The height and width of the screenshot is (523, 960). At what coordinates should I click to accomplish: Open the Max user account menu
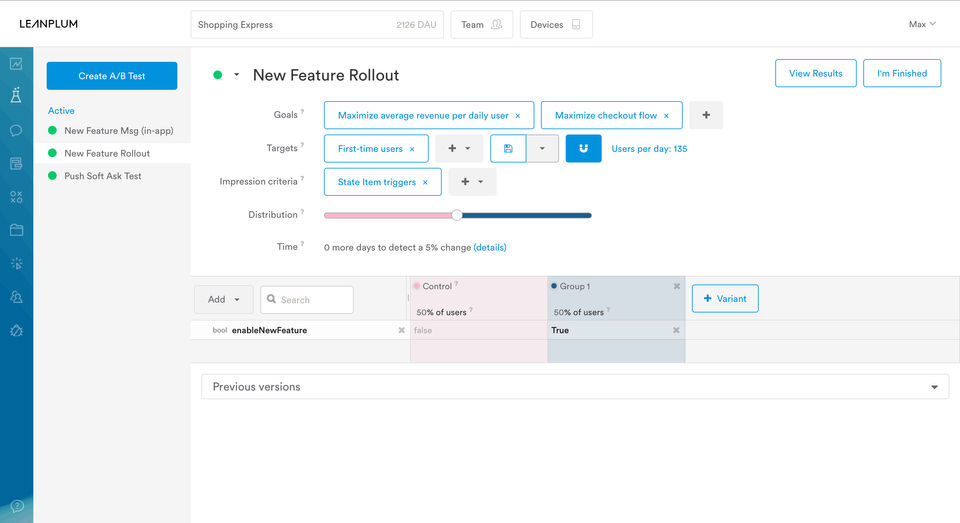pos(922,24)
